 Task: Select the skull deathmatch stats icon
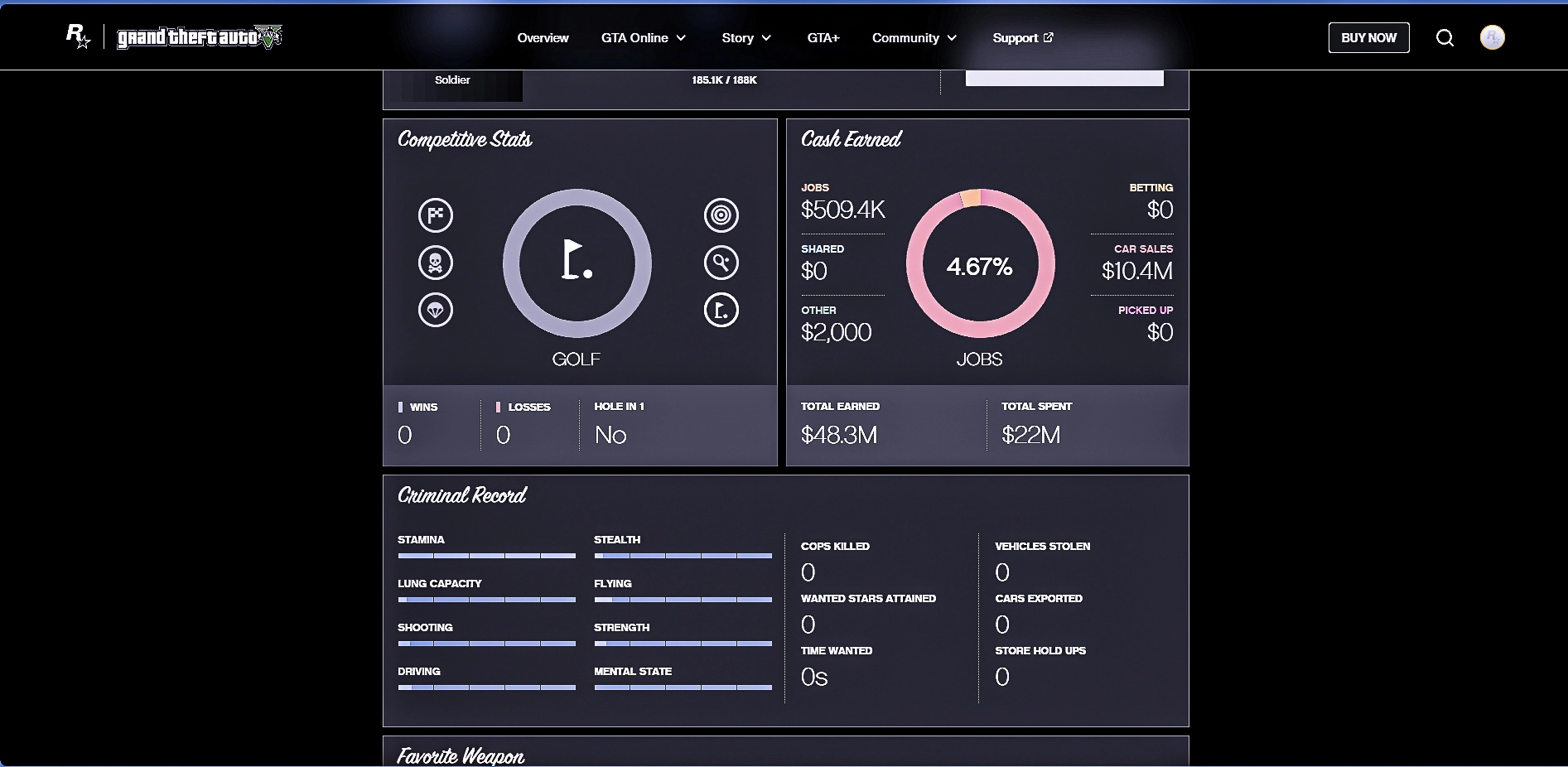pos(436,263)
